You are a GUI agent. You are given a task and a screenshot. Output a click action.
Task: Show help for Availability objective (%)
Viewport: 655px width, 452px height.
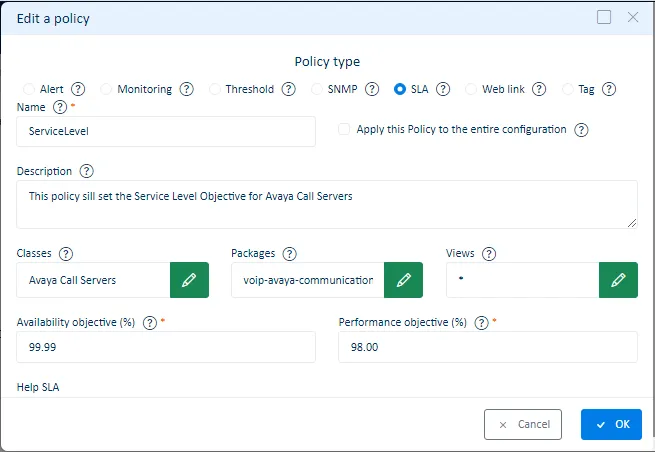pos(150,323)
